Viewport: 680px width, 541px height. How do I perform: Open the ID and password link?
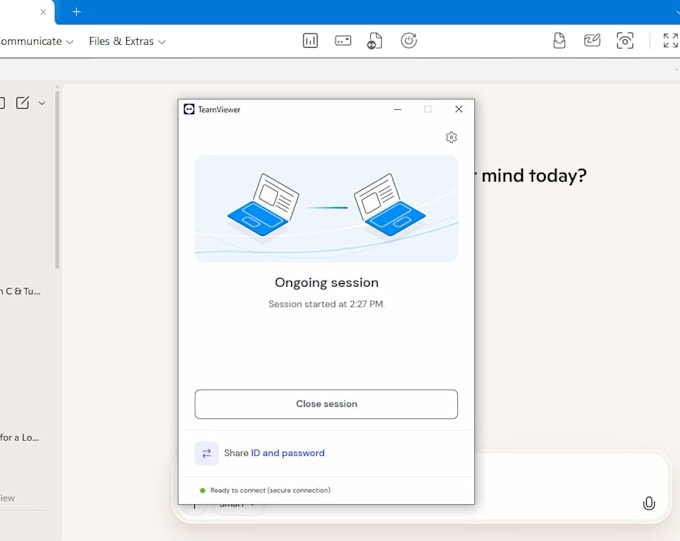288,453
